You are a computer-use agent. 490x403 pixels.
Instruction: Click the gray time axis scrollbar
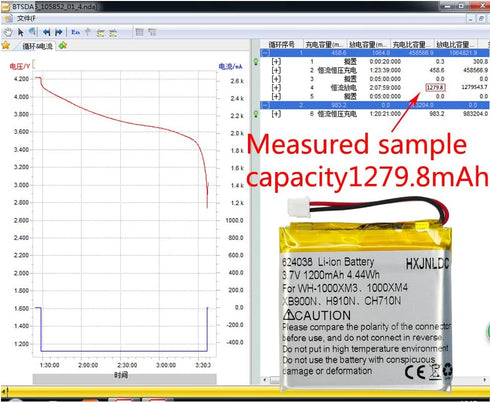click(124, 378)
